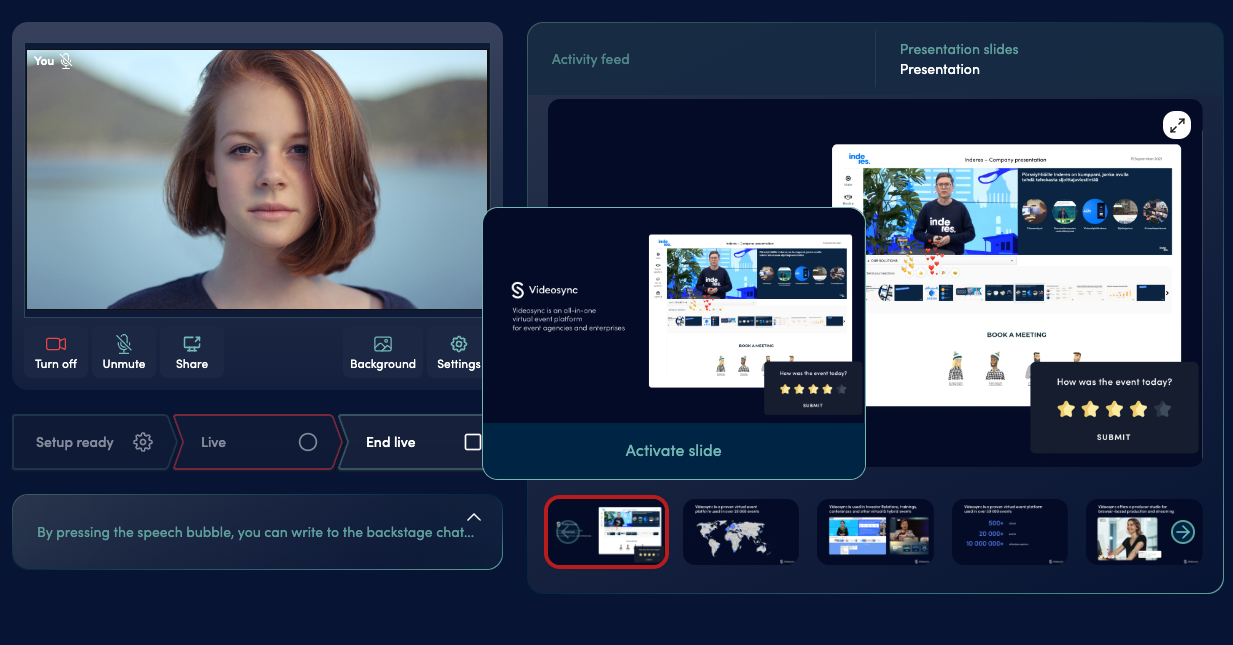Viewport: 1233px width, 645px height.
Task: Open the Settings panel
Action: coord(457,351)
